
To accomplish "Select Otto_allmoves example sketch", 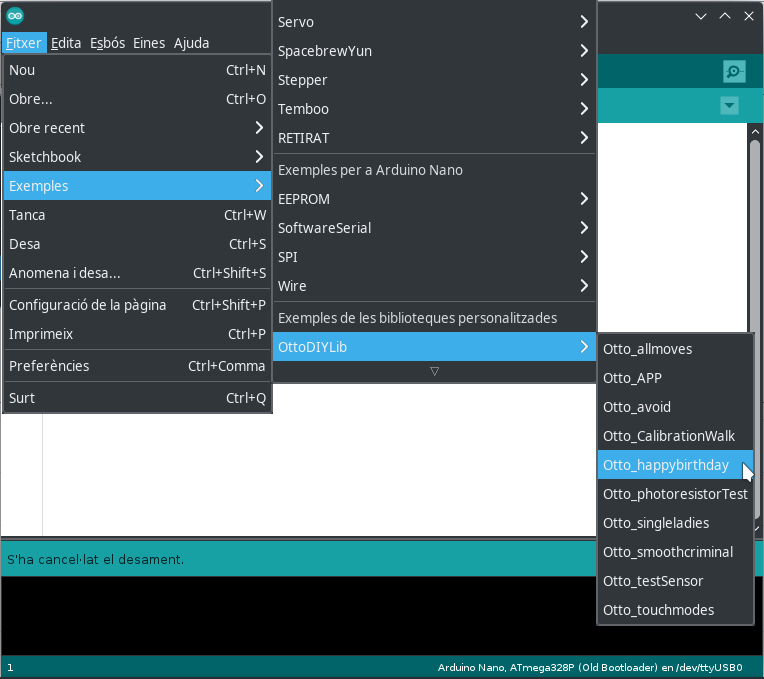I will [648, 349].
